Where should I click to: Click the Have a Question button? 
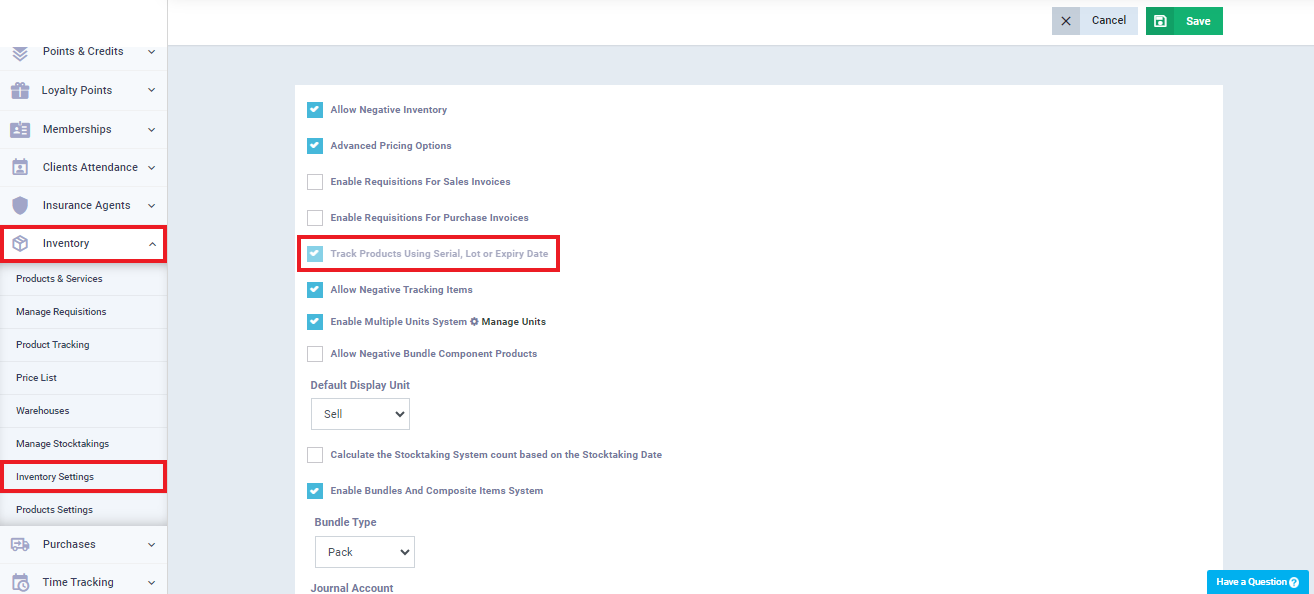(1258, 582)
